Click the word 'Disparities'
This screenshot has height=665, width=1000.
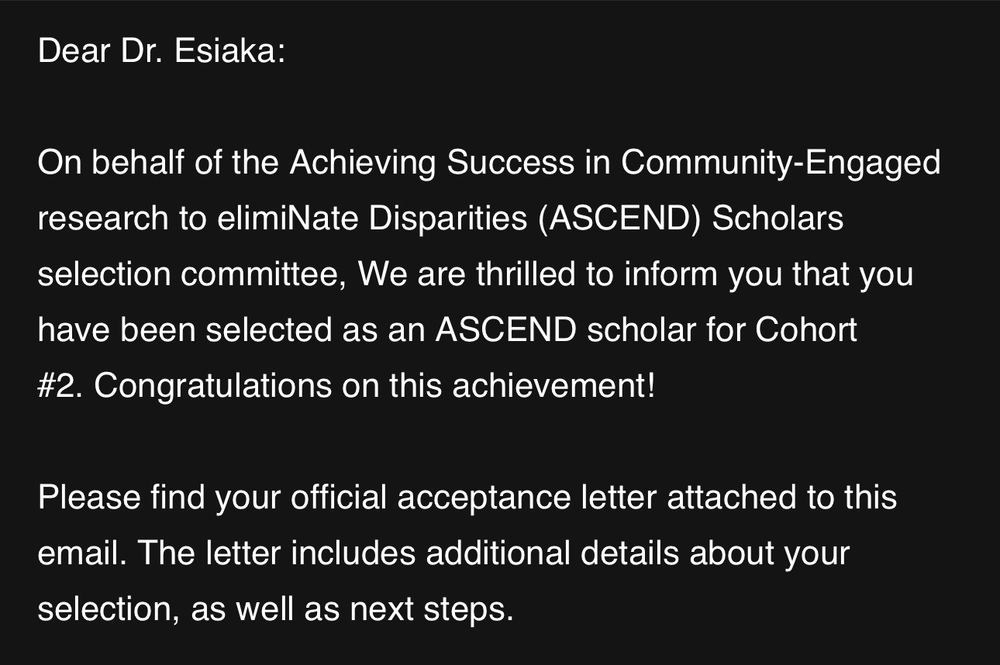448,218
